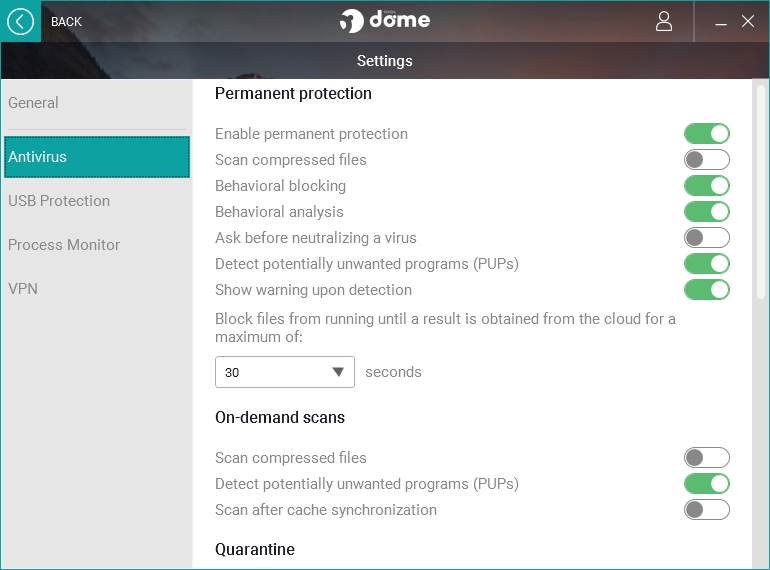Minimize the Dome window
The width and height of the screenshot is (770, 570).
[x=722, y=22]
